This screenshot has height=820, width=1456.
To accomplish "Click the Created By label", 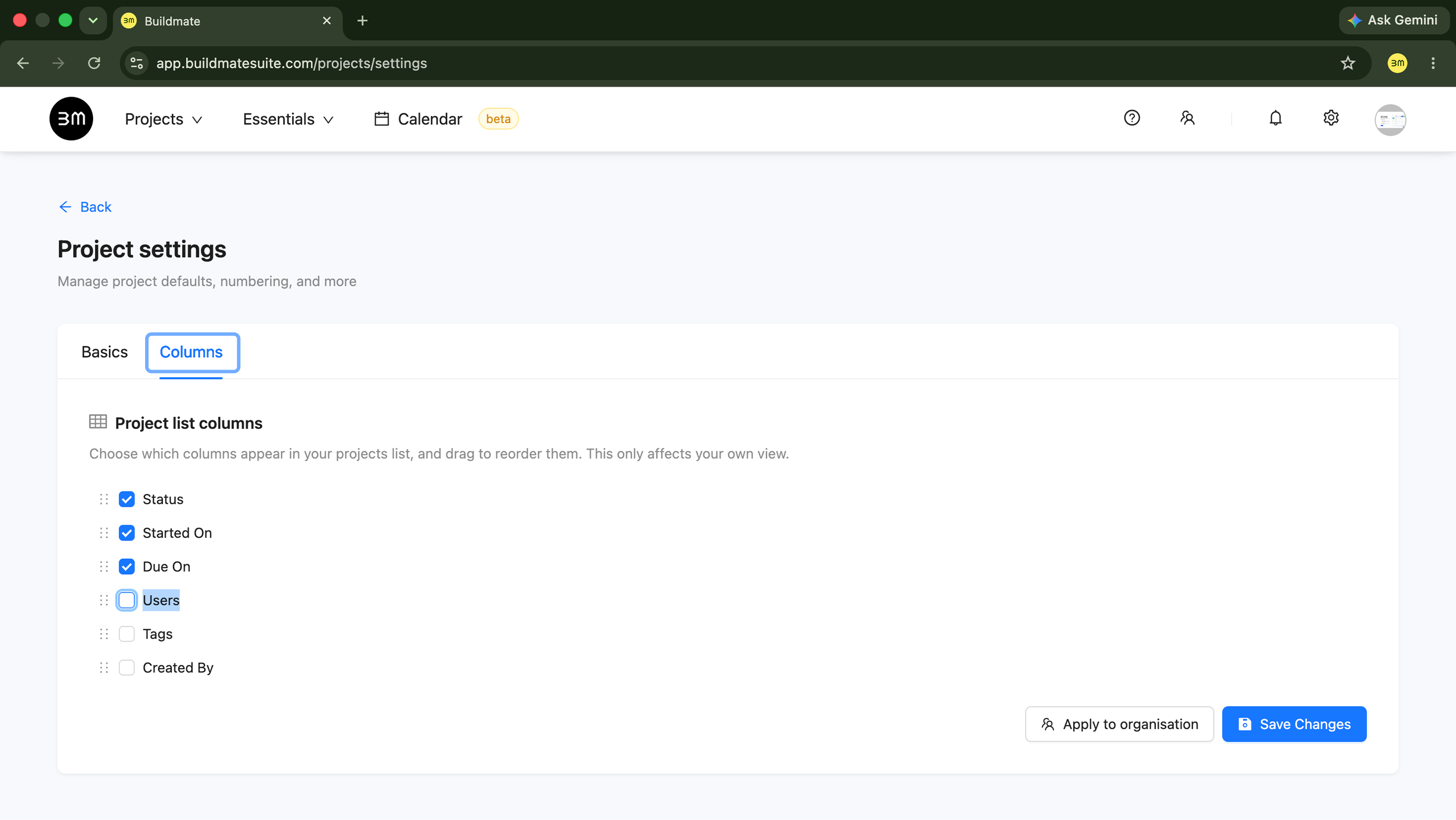I will point(178,668).
